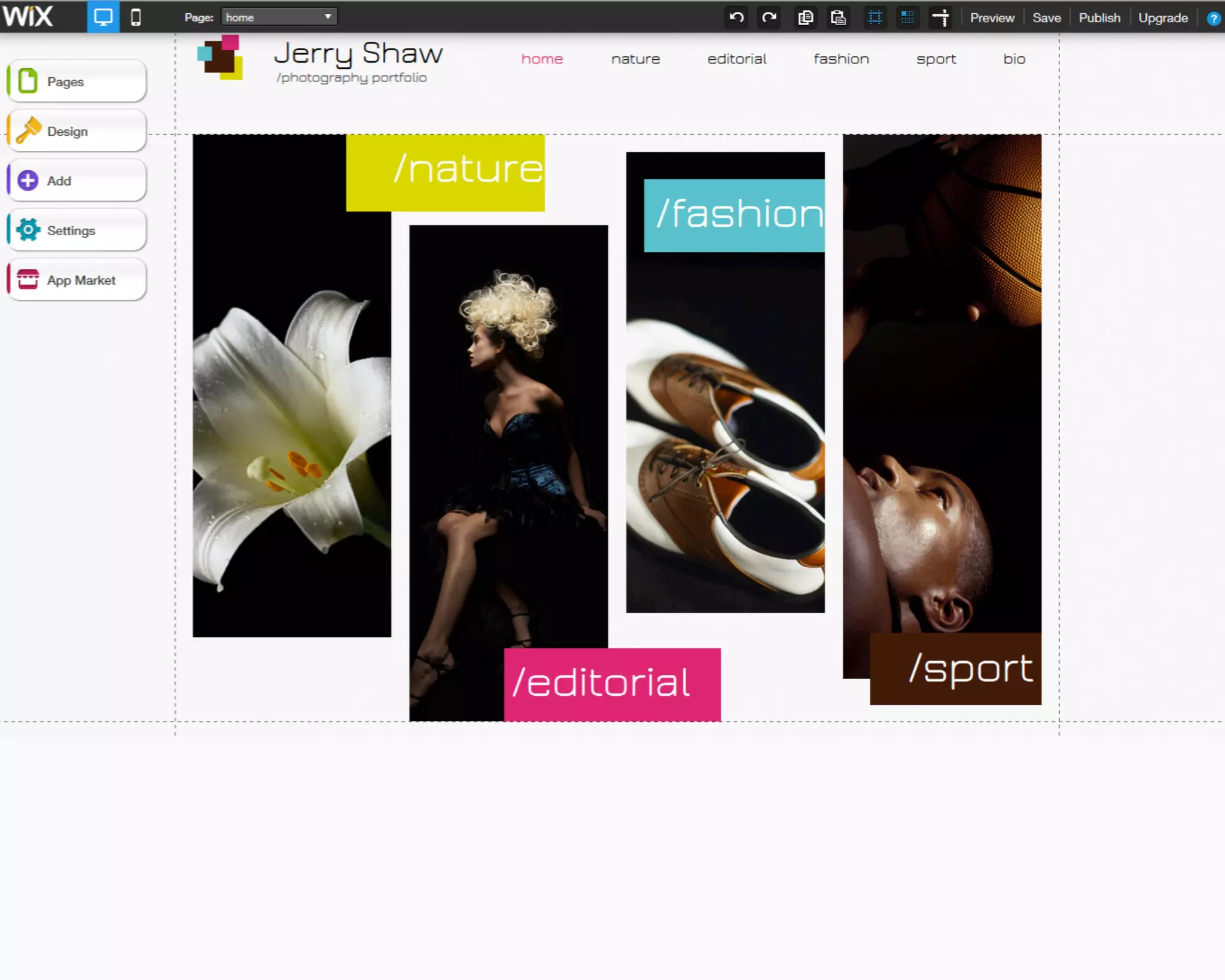Viewport: 1225px width, 980px height.
Task: Click the copy icon in toolbar
Action: click(x=806, y=17)
